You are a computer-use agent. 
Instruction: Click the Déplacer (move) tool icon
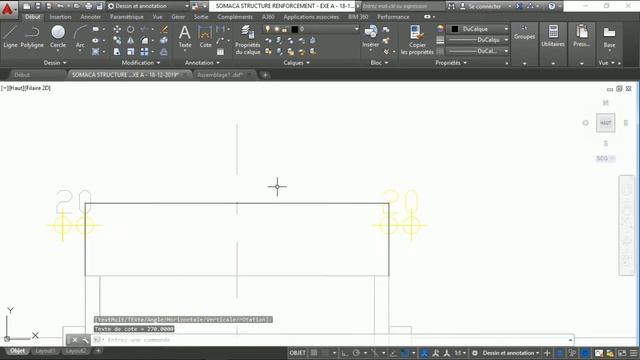[x=117, y=29]
